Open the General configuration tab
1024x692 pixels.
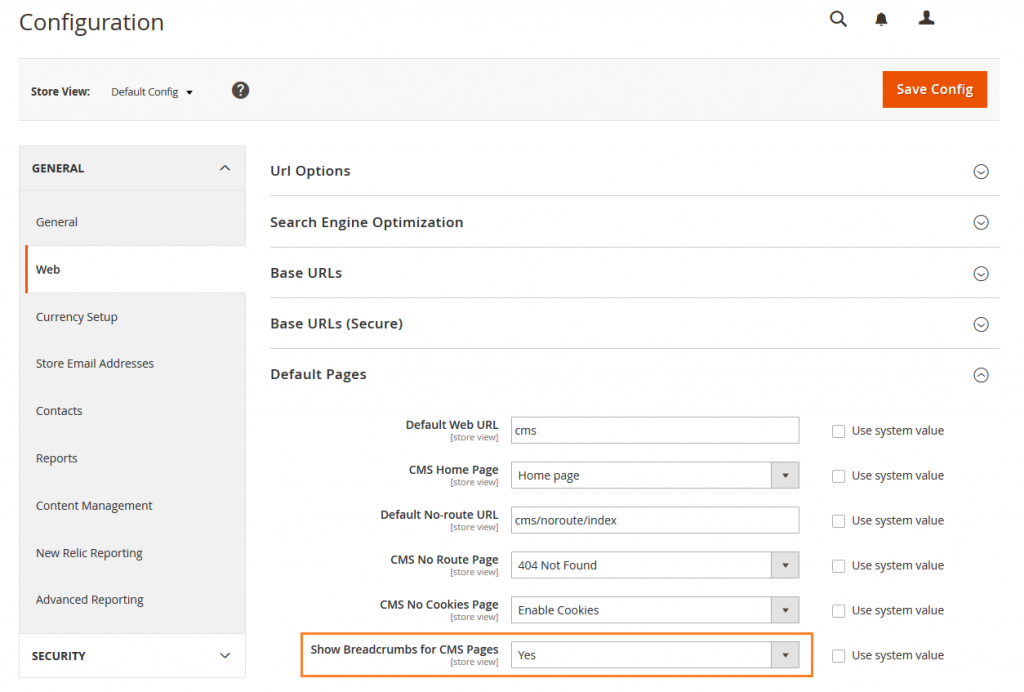pos(57,222)
